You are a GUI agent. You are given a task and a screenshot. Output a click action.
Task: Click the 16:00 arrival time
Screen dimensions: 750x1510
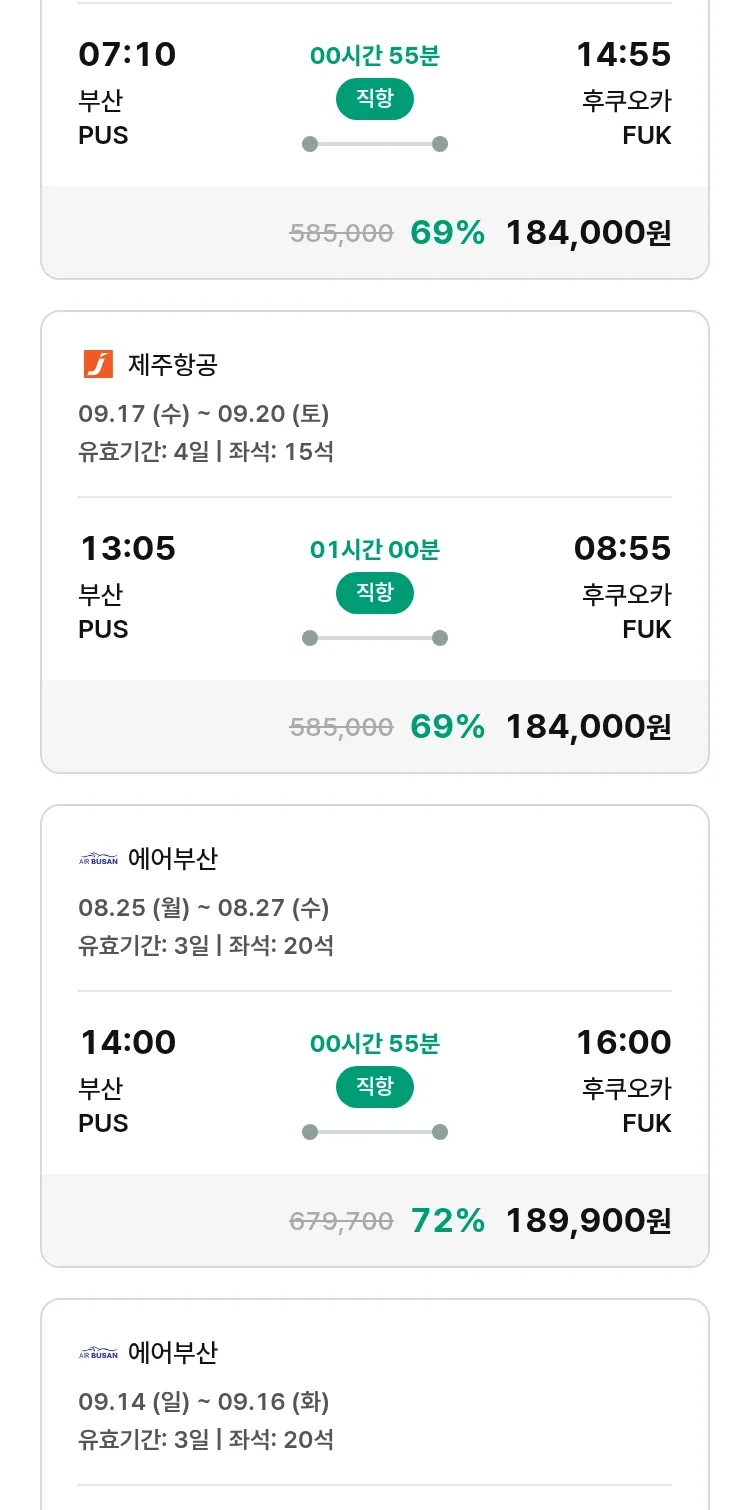pyautogui.click(x=623, y=1042)
